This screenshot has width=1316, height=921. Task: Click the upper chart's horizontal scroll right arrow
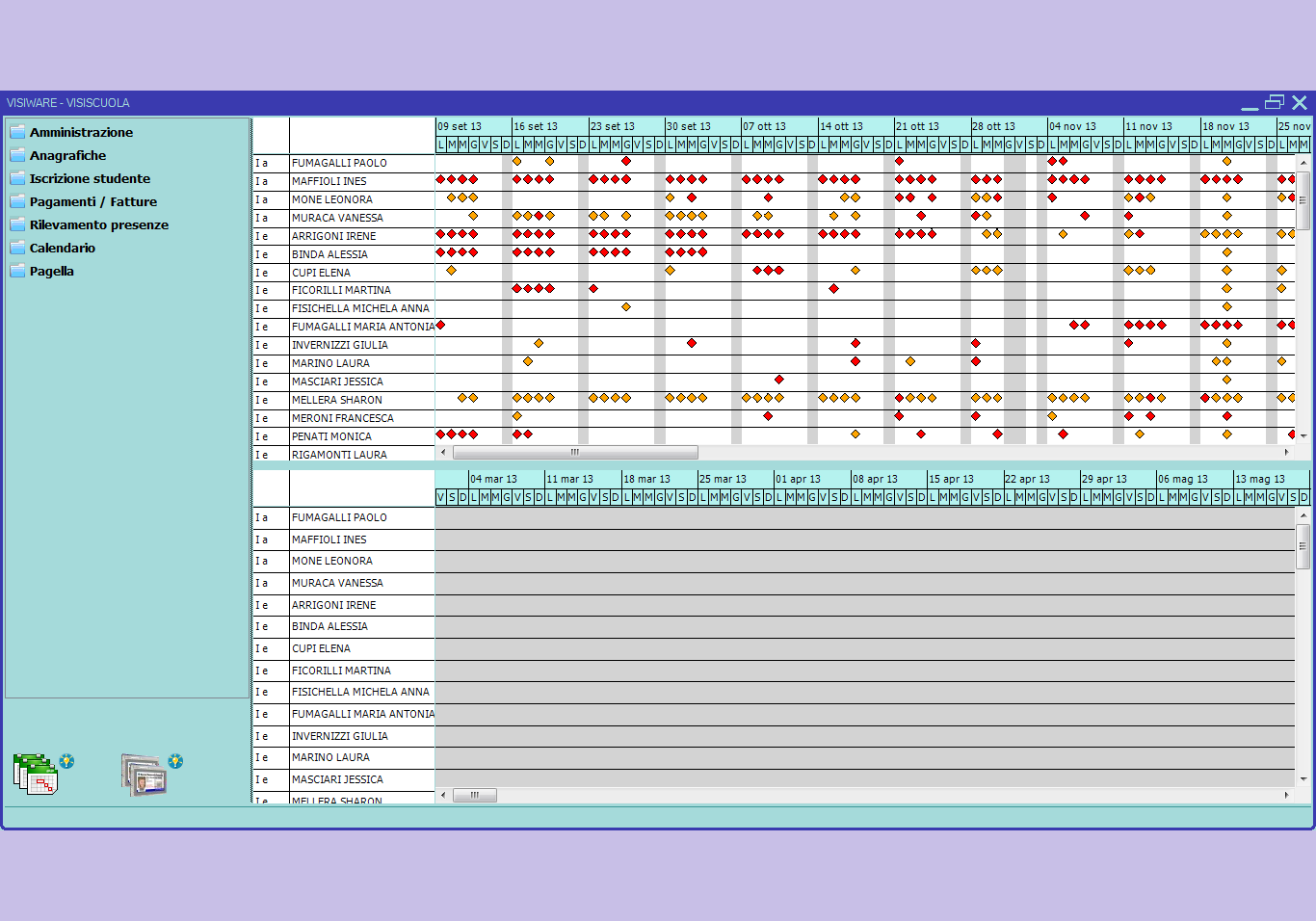[1286, 452]
